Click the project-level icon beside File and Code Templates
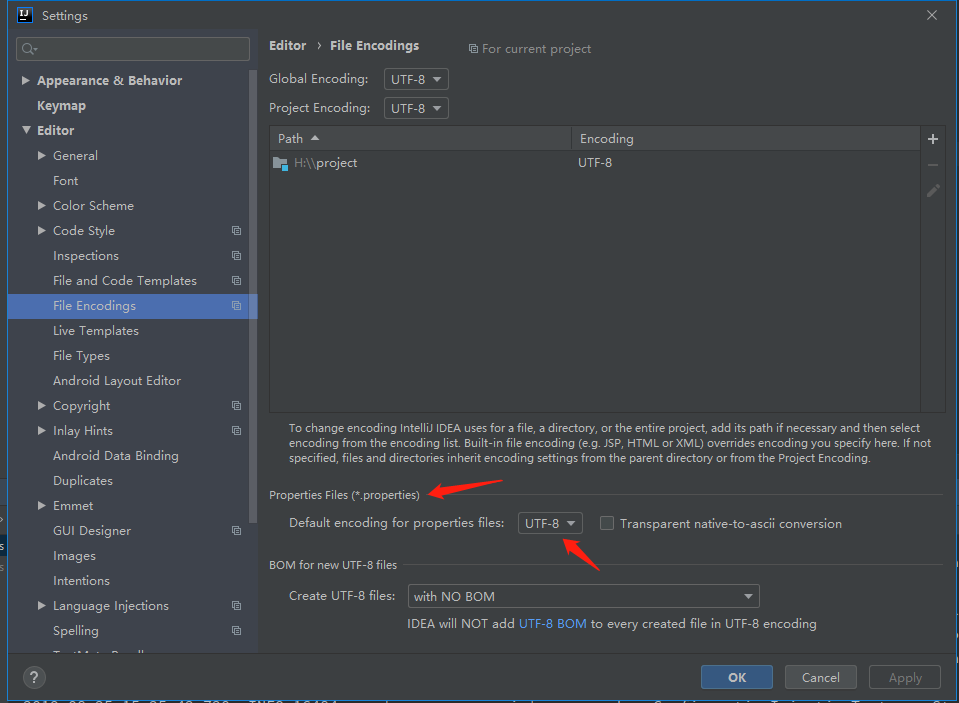 click(x=237, y=281)
